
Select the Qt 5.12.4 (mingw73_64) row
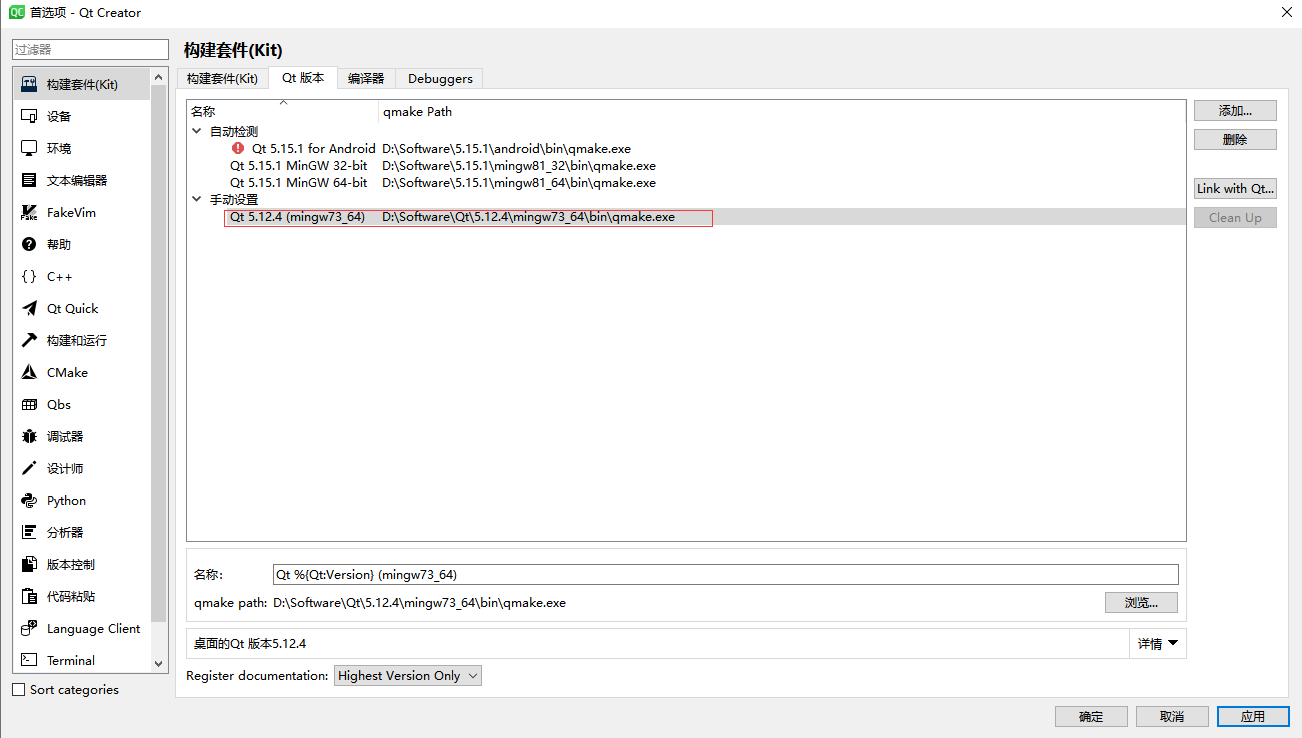[x=686, y=217]
